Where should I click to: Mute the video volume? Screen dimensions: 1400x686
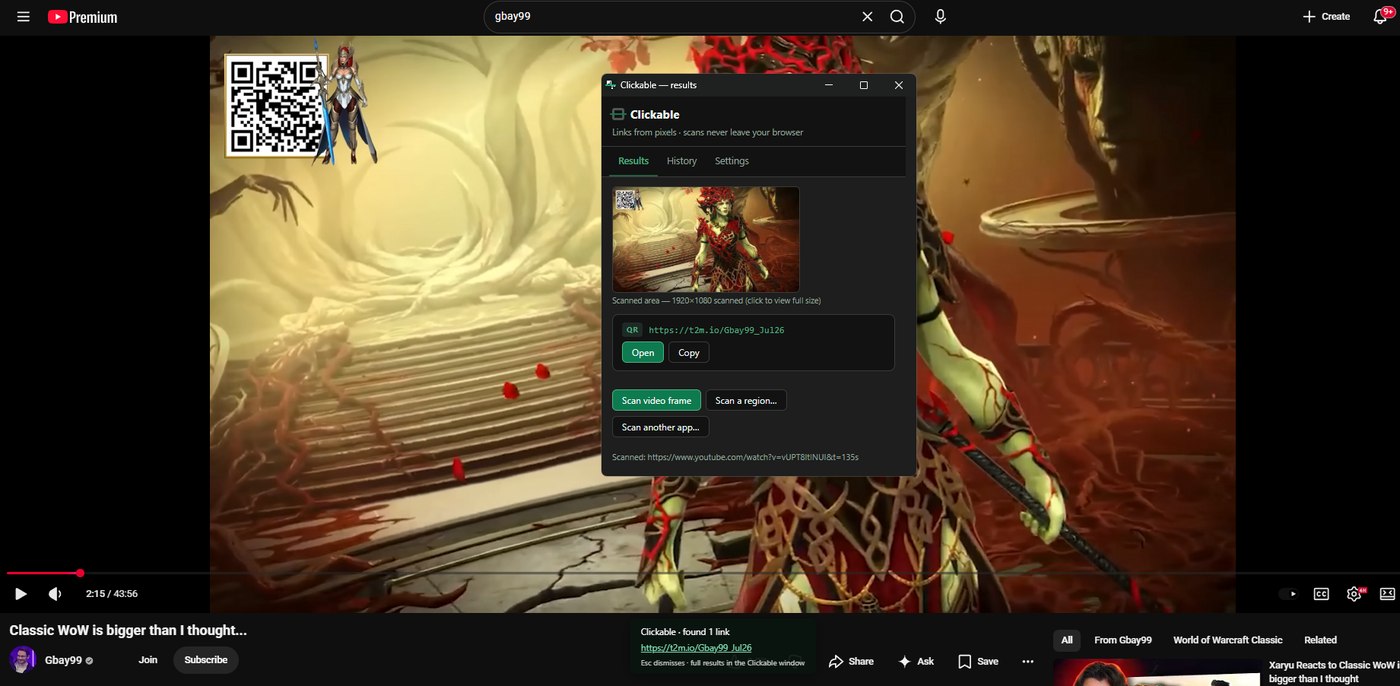[55, 593]
